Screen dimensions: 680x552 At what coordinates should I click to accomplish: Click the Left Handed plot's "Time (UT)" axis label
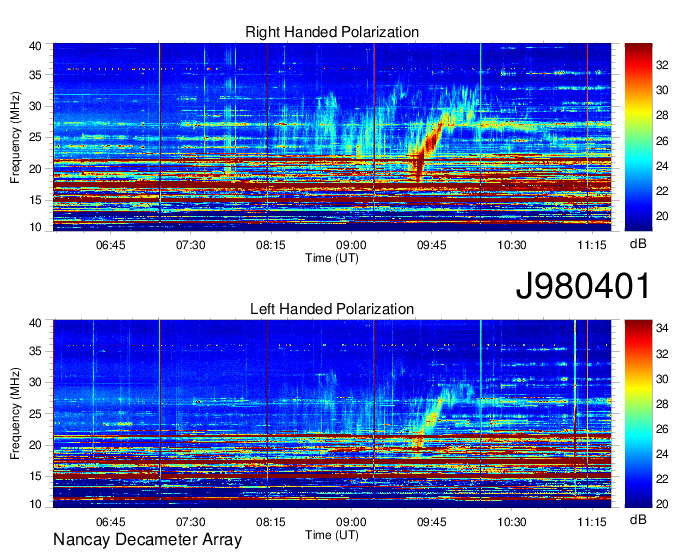click(x=332, y=535)
